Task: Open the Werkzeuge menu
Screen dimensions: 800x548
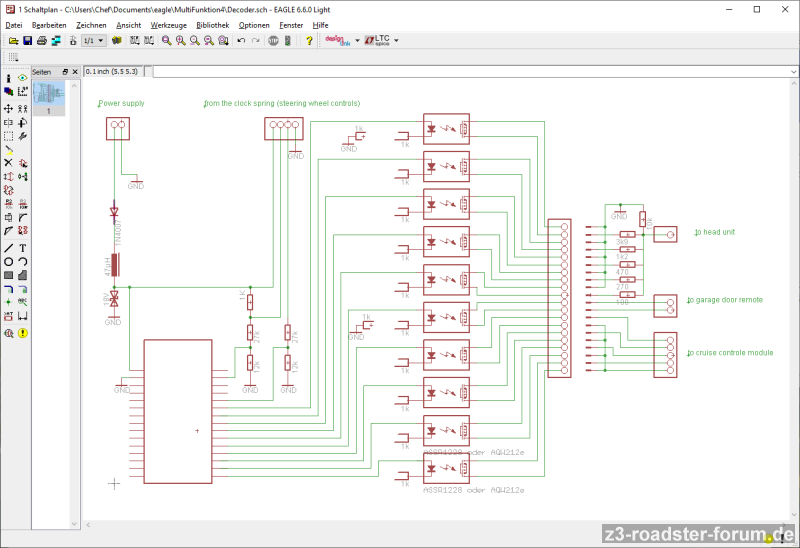Action: (x=168, y=24)
